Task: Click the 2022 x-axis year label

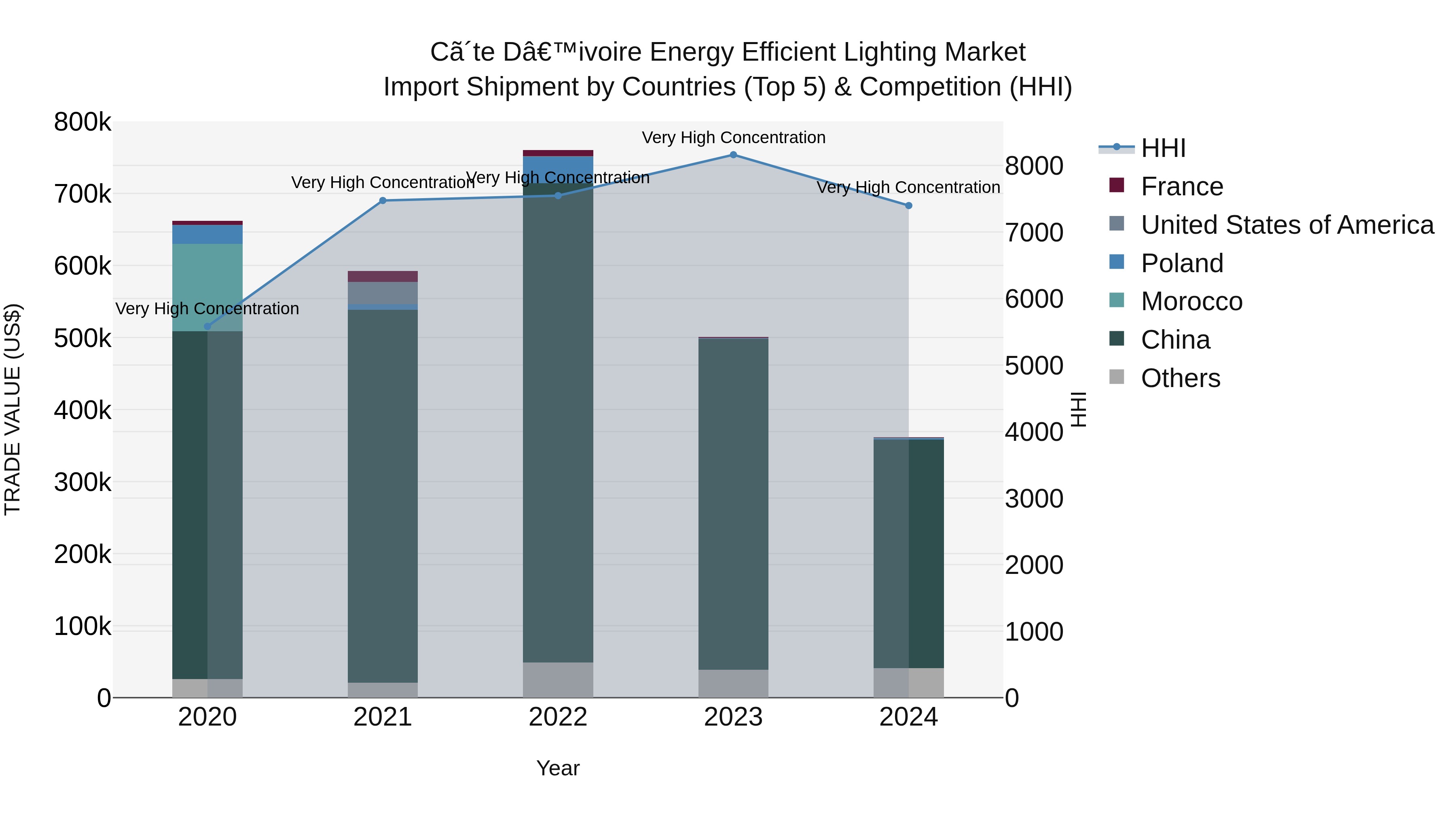Action: [558, 717]
